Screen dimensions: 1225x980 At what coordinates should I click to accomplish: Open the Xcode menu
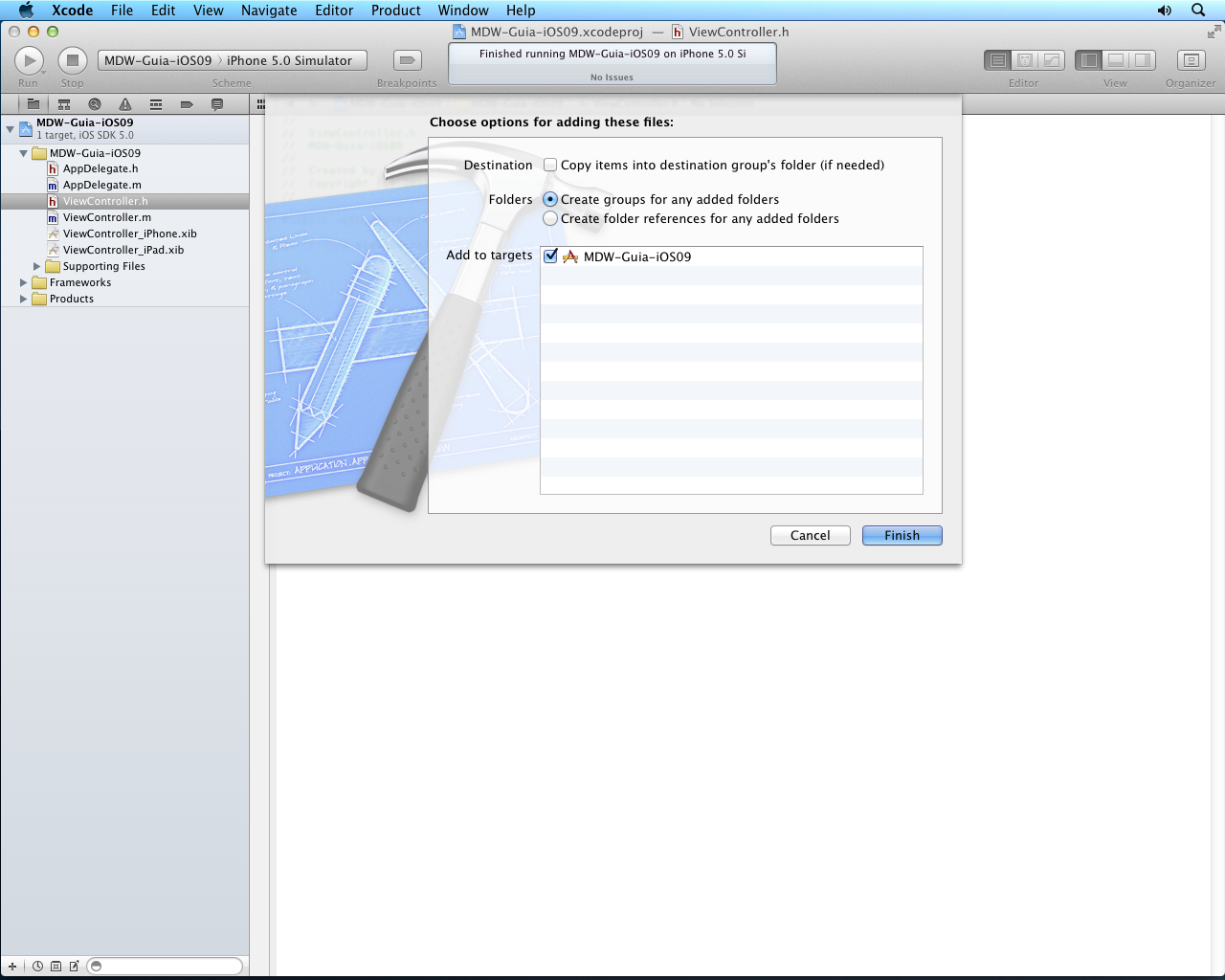pos(73,11)
